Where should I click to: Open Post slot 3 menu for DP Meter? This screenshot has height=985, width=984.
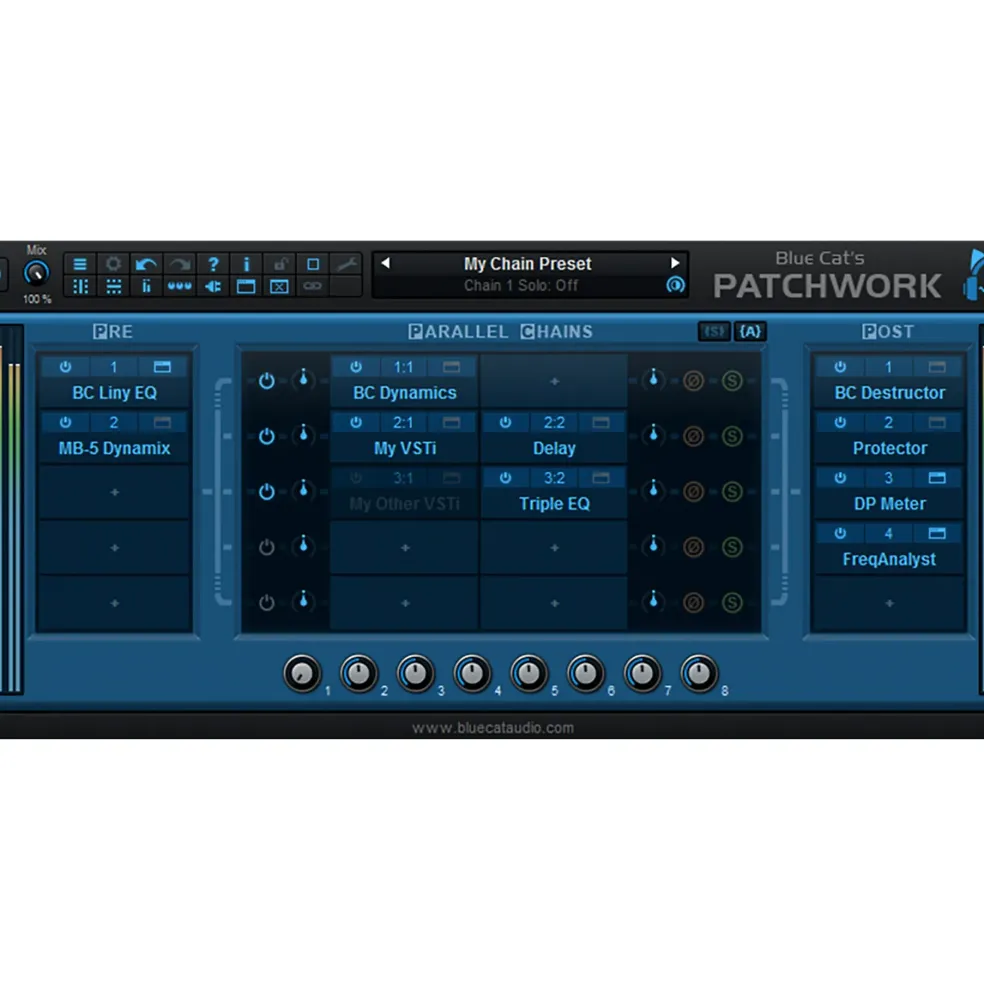[888, 478]
